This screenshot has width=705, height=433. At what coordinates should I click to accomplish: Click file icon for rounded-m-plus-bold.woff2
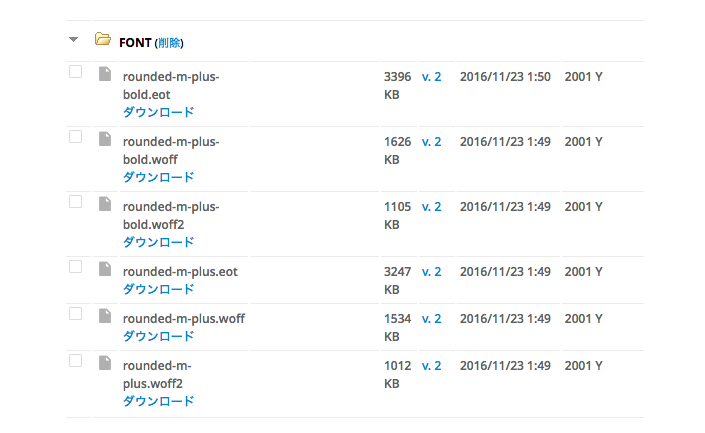point(104,203)
